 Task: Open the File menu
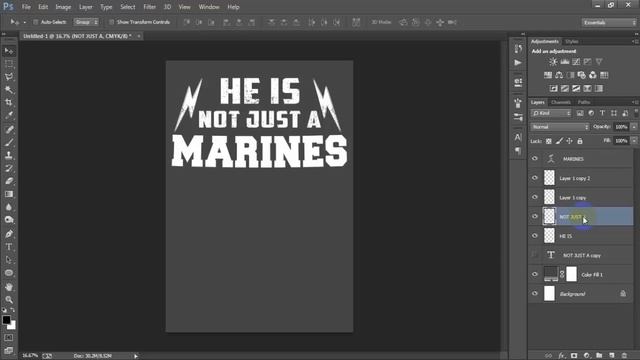[26, 7]
